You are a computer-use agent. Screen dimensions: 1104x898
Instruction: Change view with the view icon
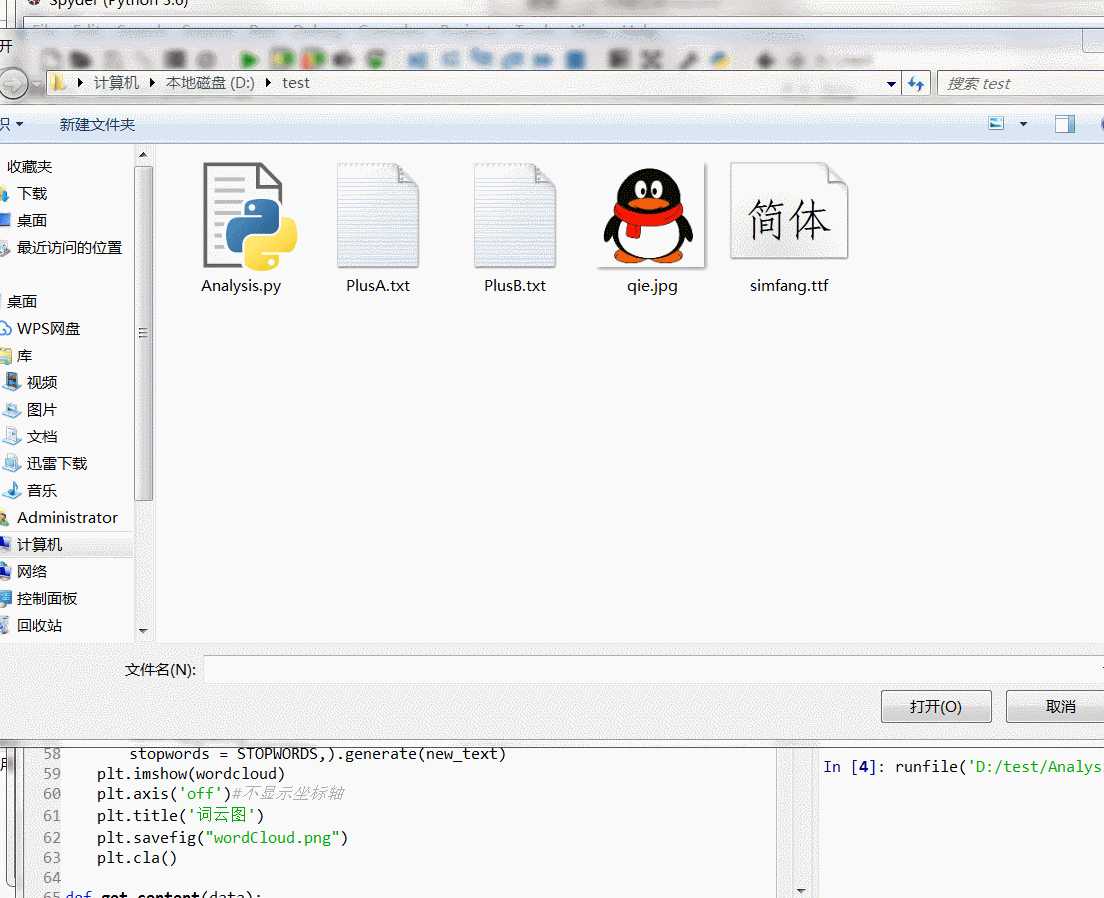996,124
